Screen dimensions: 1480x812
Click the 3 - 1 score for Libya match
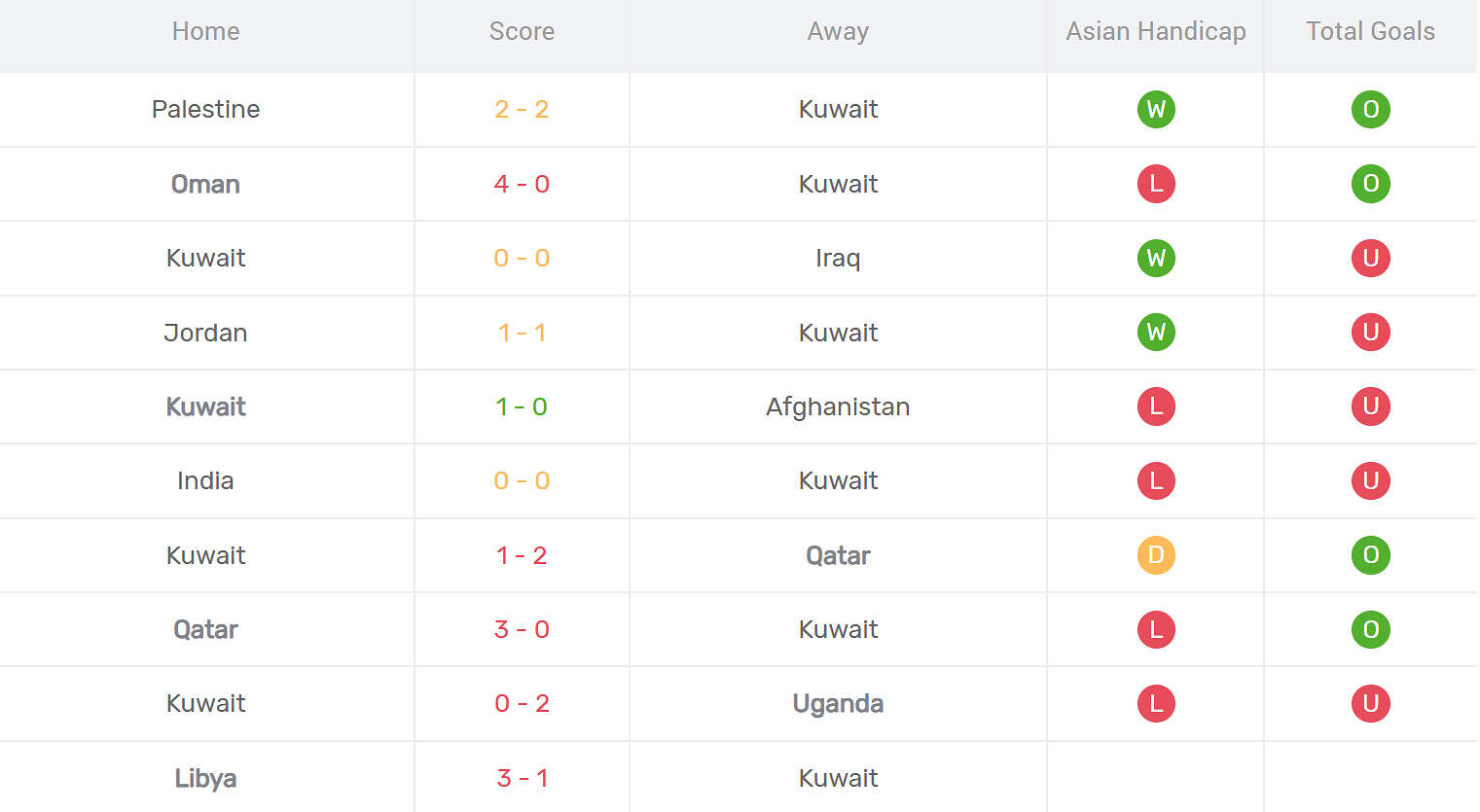coord(522,778)
